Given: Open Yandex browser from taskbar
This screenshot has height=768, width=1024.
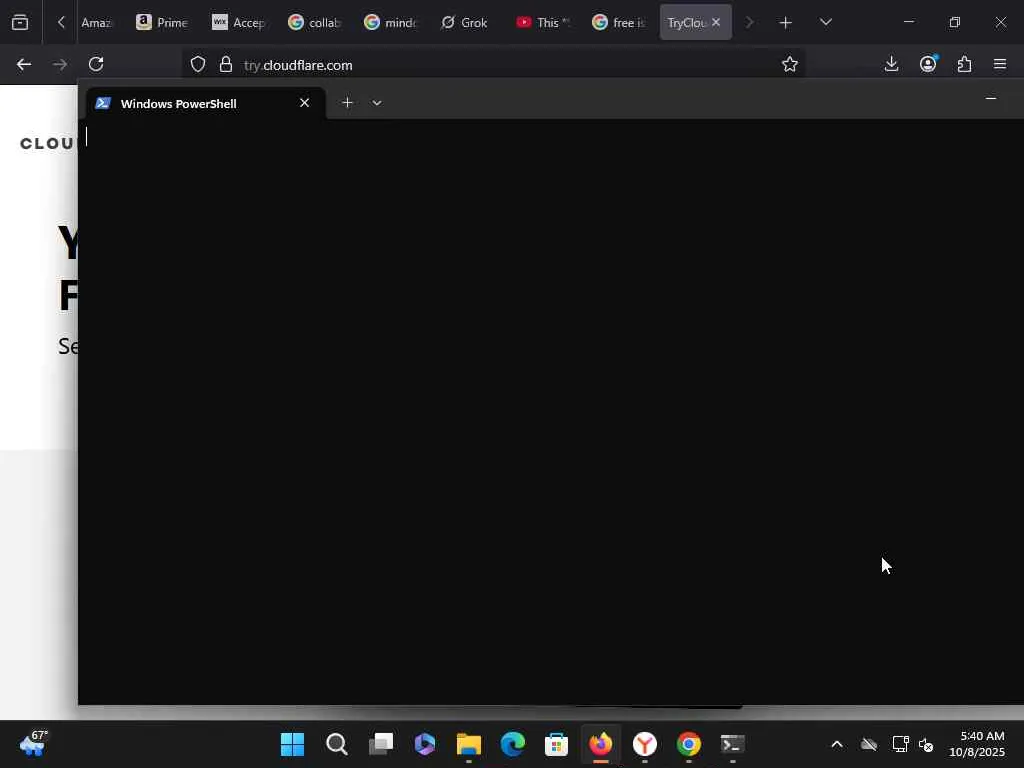Looking at the screenshot, I should tap(645, 744).
